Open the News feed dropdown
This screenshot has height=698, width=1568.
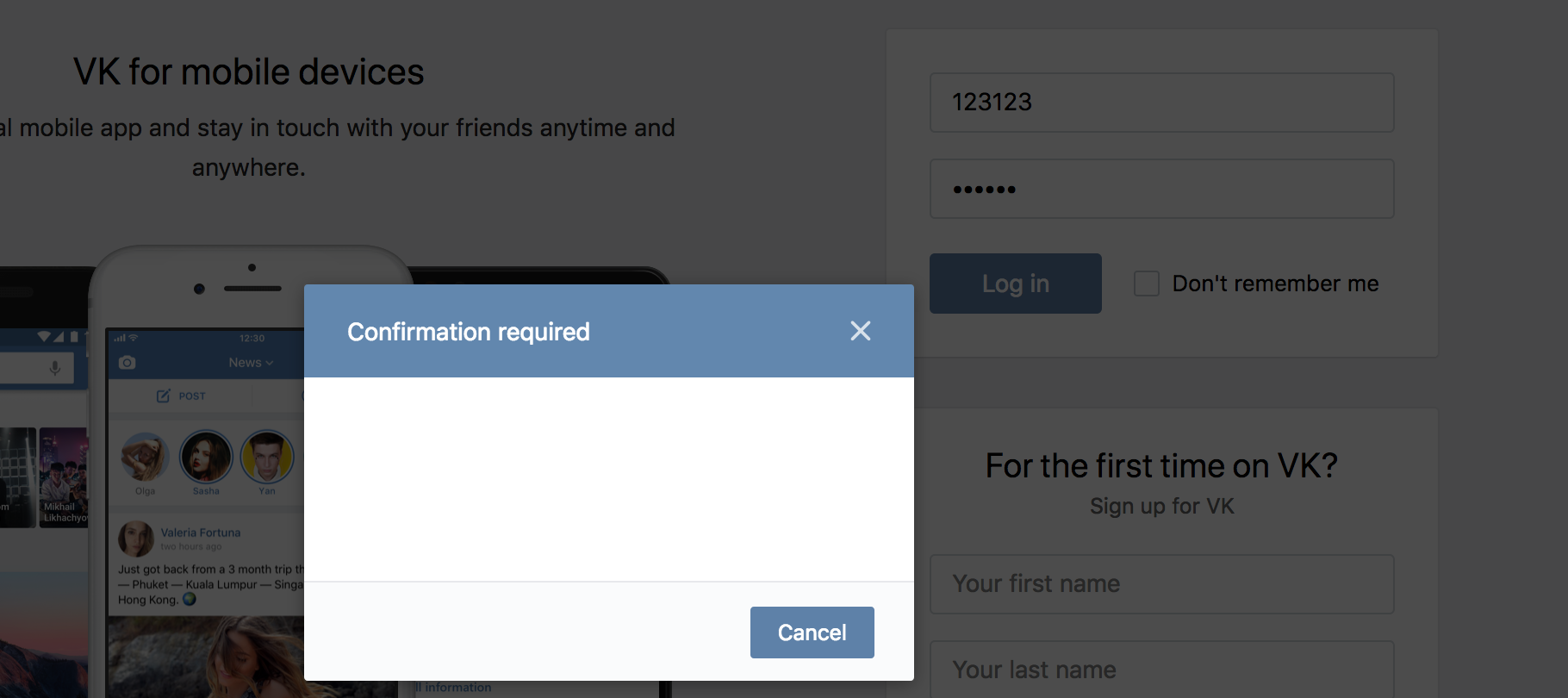250,362
